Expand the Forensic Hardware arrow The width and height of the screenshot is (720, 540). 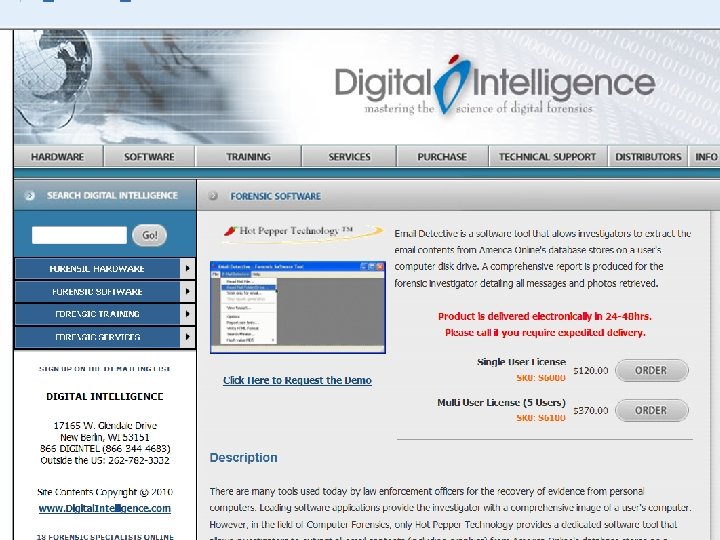pos(187,269)
